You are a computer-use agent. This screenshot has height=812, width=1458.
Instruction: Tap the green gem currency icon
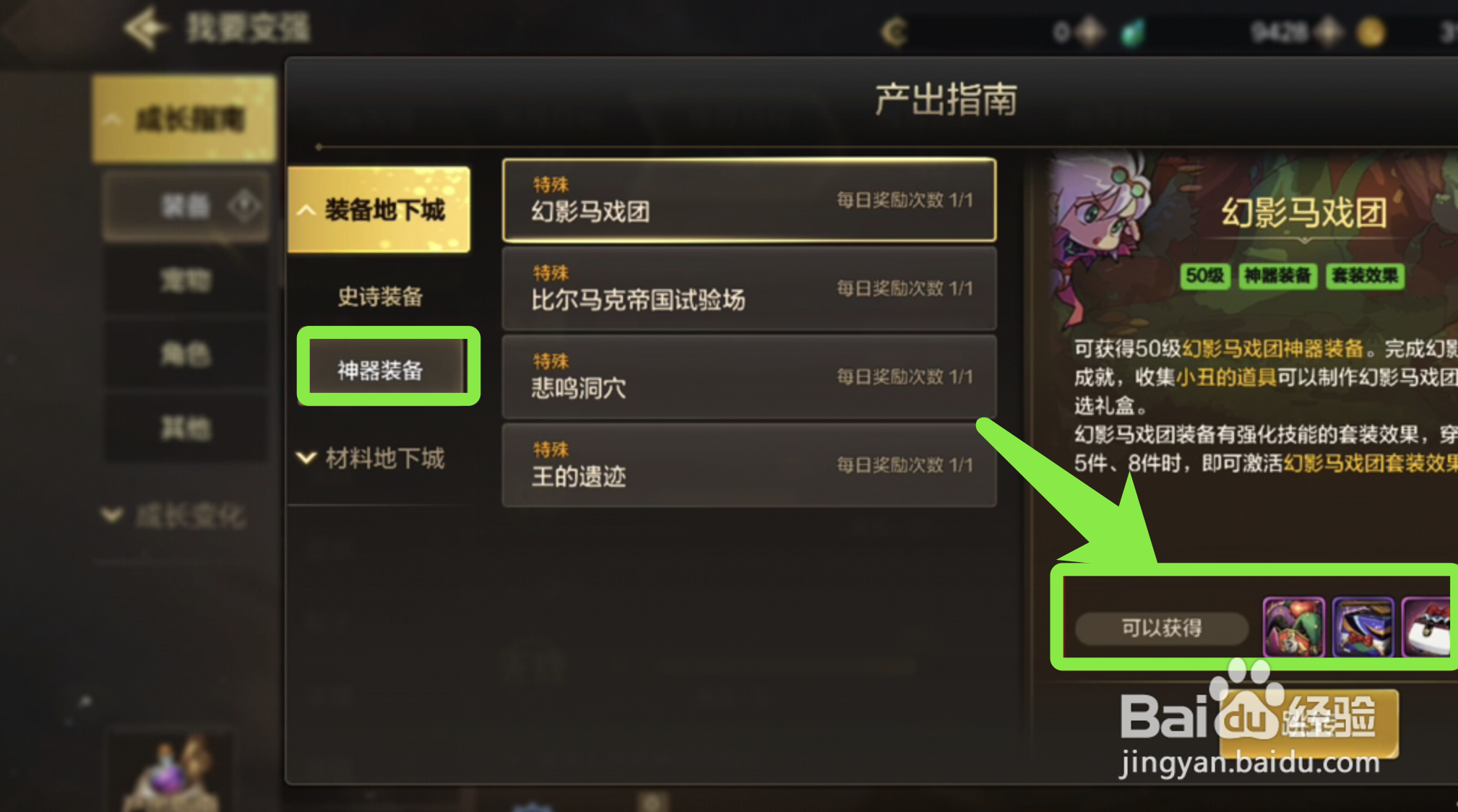(1132, 33)
